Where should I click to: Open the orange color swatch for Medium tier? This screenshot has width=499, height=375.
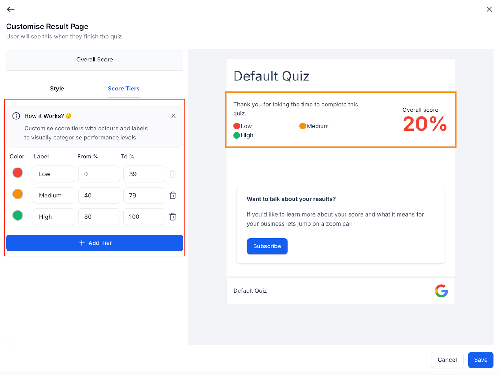(x=18, y=194)
